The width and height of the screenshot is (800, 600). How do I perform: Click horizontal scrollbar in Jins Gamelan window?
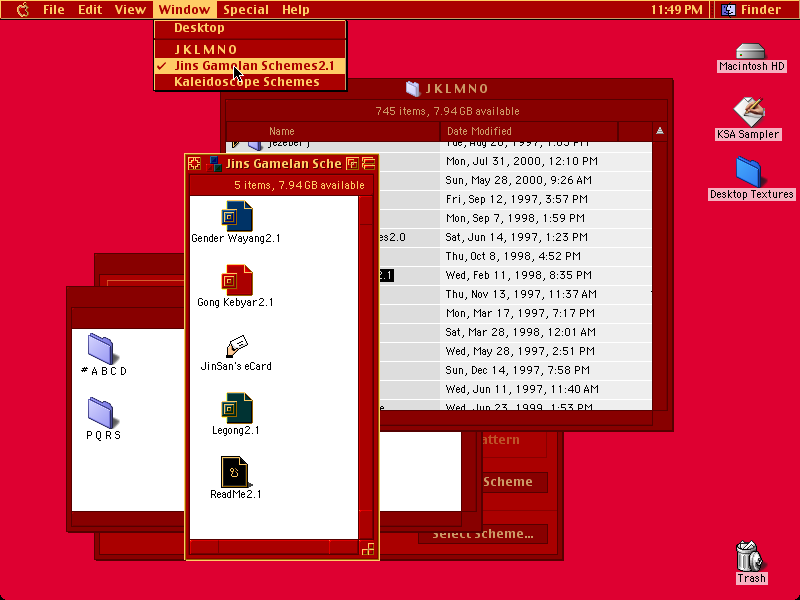pyautogui.click(x=273, y=547)
